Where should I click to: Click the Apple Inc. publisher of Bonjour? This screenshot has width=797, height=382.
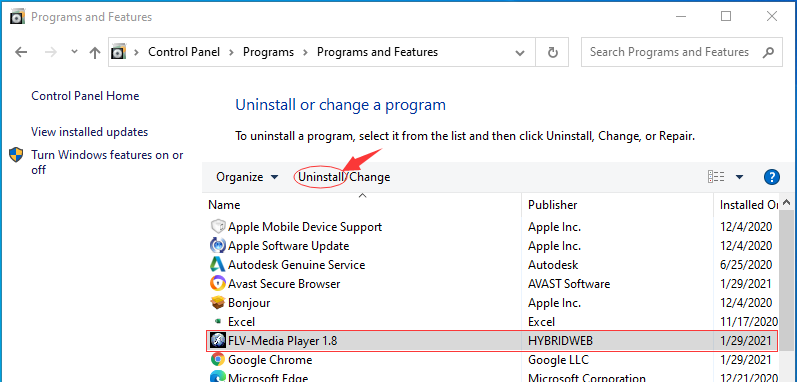(x=555, y=303)
